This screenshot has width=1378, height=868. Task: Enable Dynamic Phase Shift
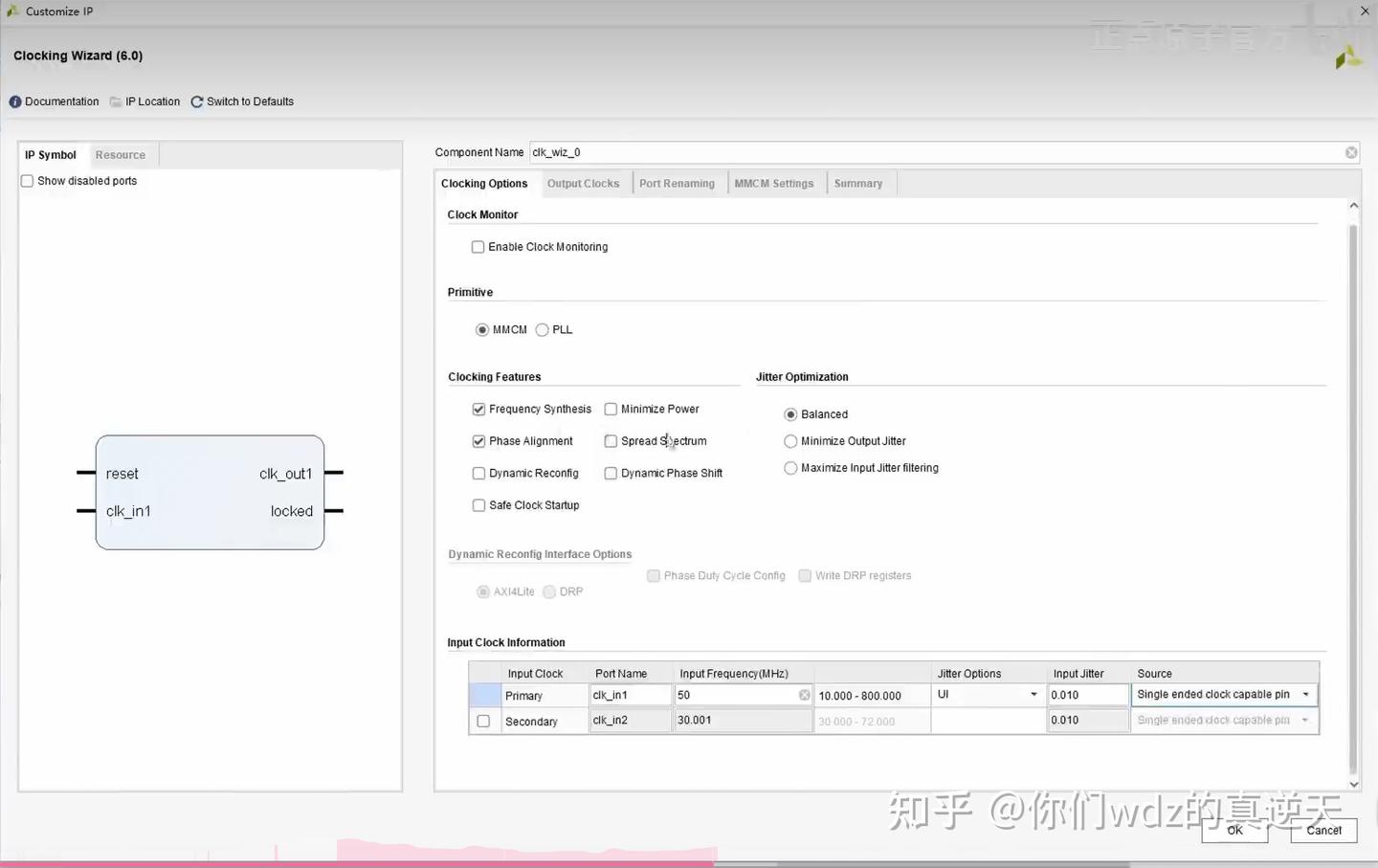point(611,473)
